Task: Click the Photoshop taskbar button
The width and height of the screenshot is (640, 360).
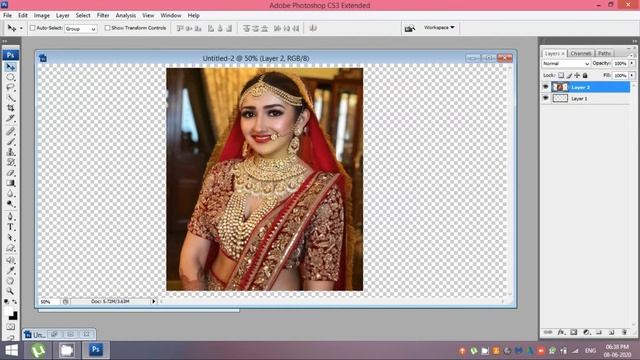Action: [x=96, y=350]
